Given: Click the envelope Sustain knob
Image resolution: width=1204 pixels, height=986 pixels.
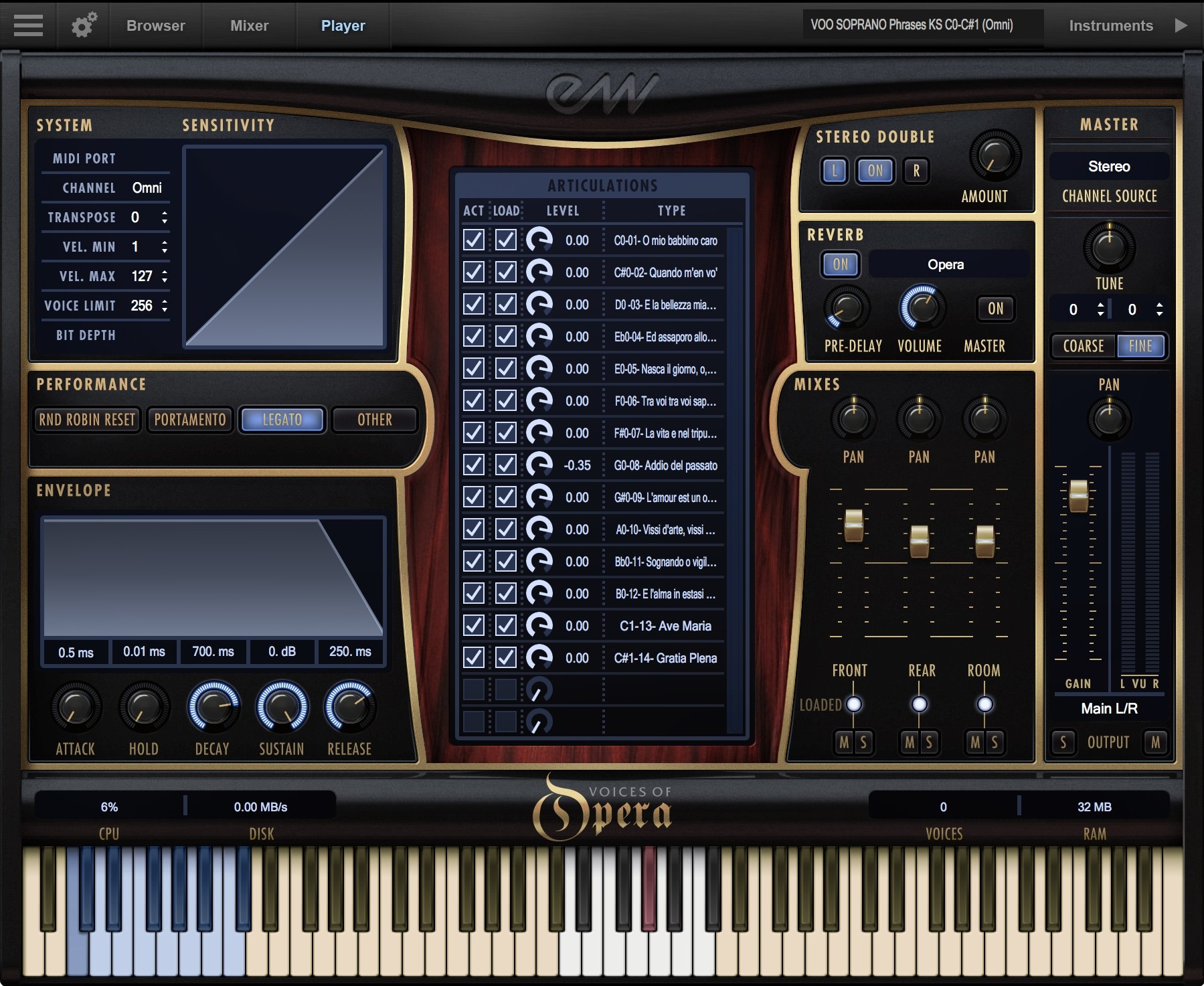Looking at the screenshot, I should pos(282,706).
